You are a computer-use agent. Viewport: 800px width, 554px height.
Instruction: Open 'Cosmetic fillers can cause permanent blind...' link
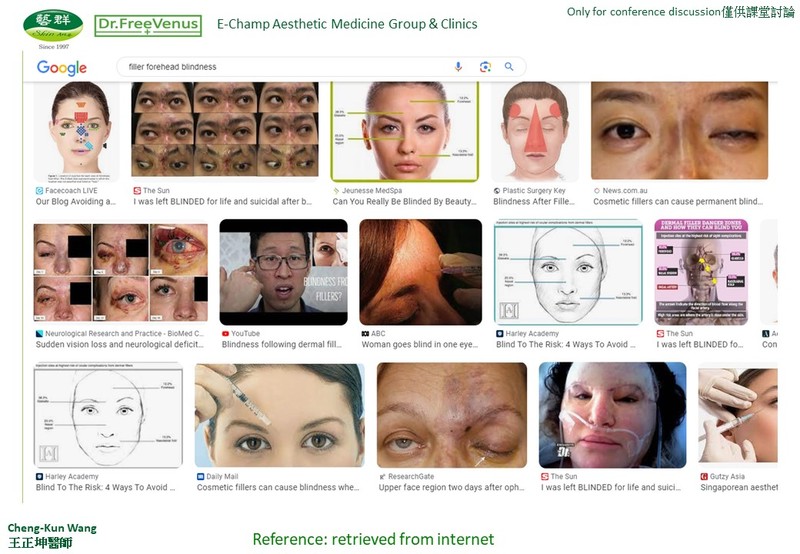pos(678,202)
